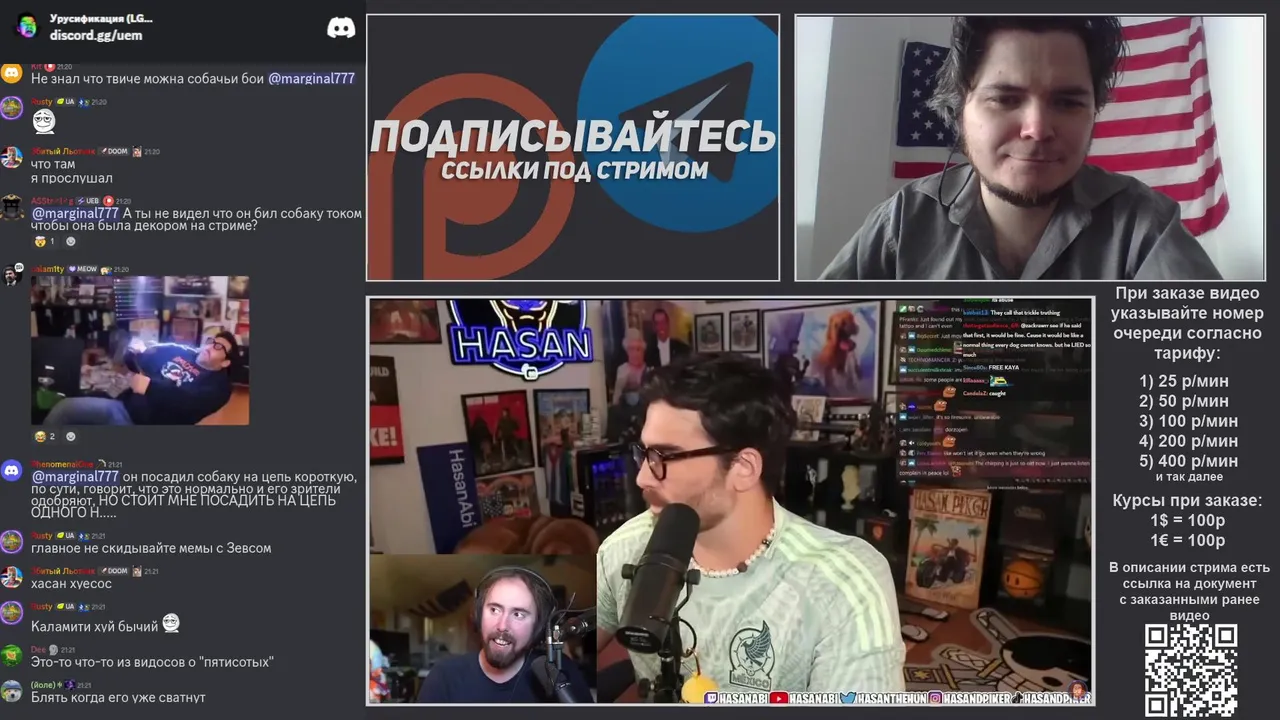The width and height of the screenshot is (1280, 720).
Task: Click the QR code under the pricing text
Action: [x=1190, y=670]
